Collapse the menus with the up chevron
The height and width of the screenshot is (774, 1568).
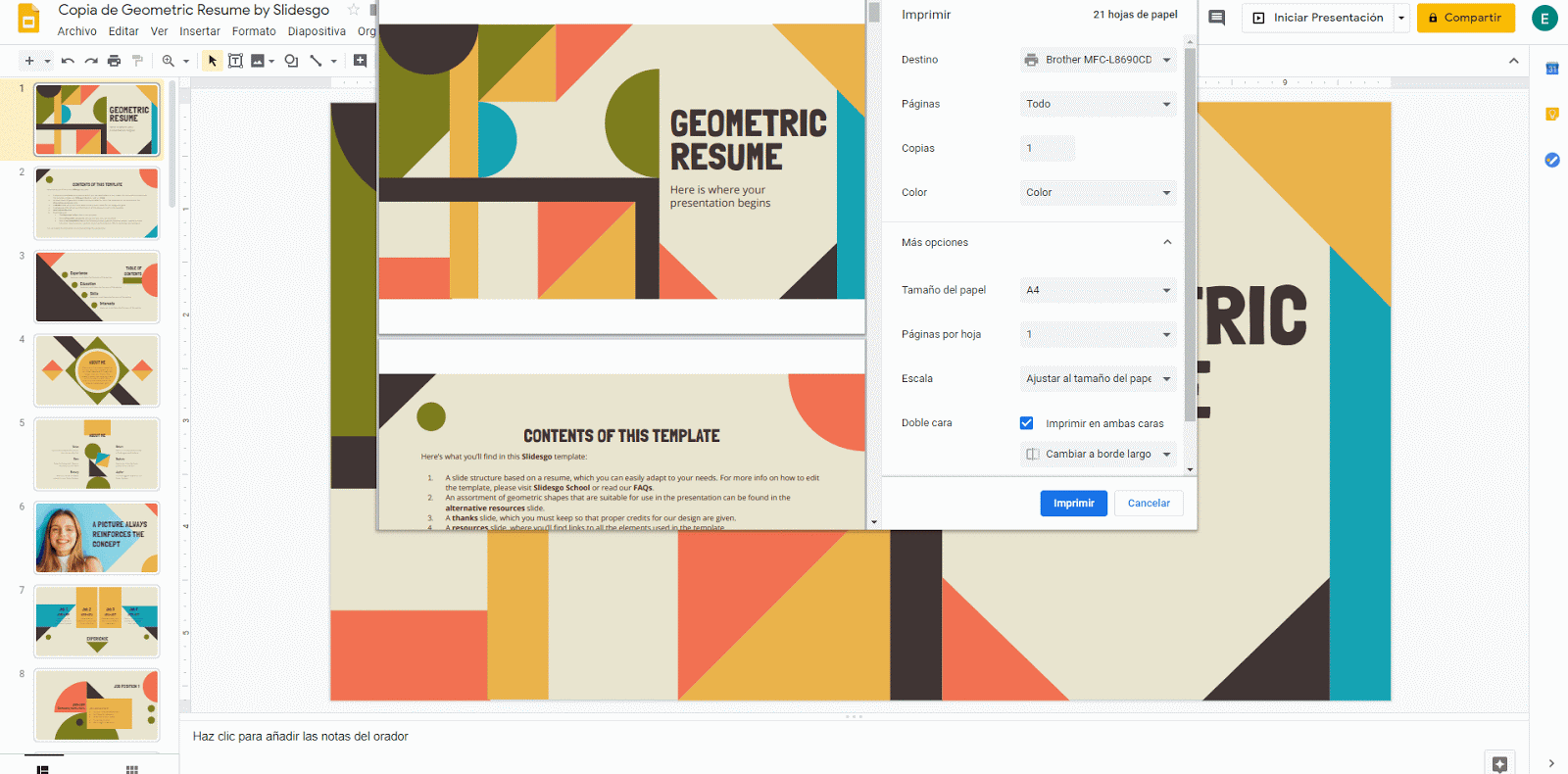point(1513,61)
